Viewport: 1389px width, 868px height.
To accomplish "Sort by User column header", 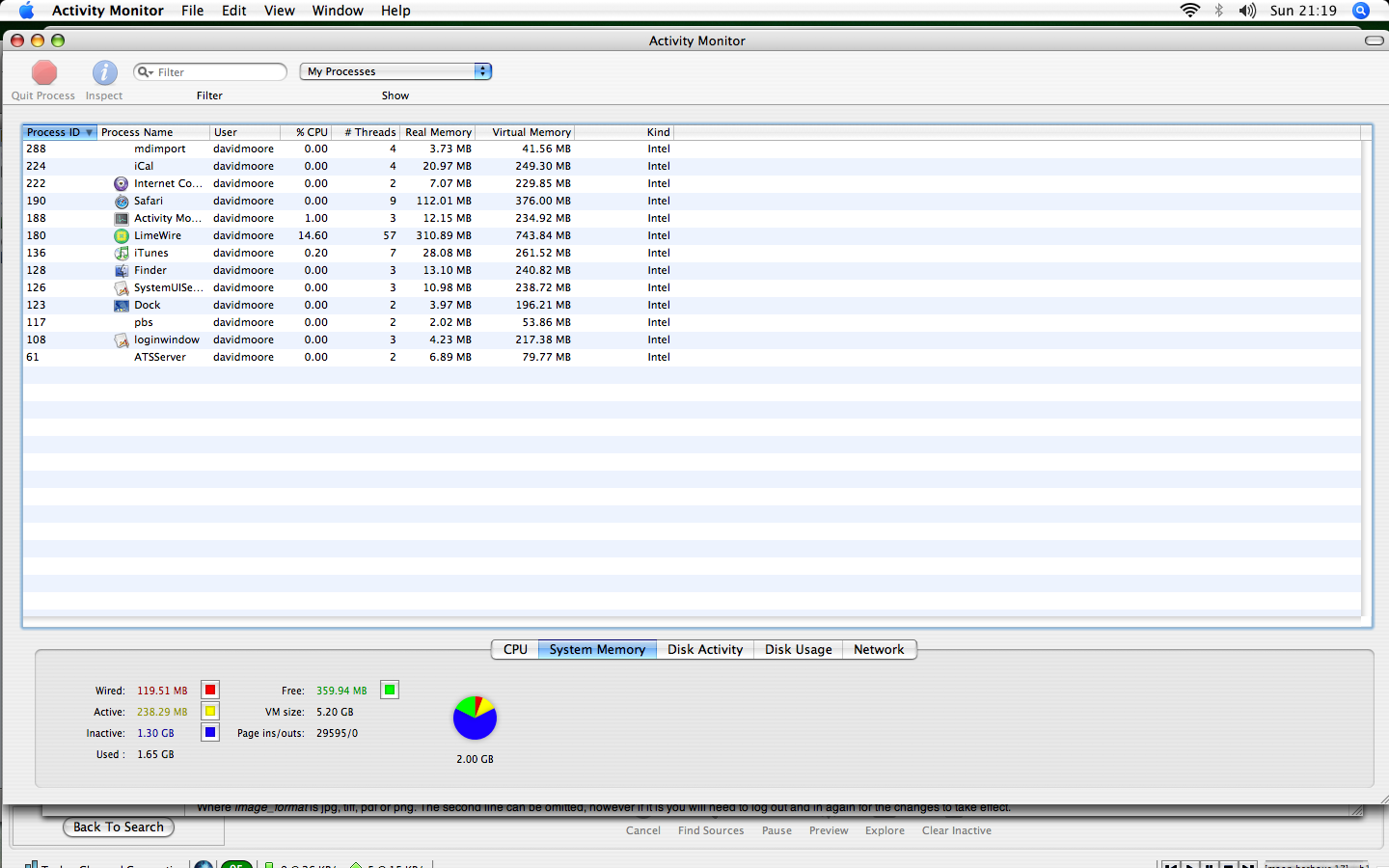I will coord(245,132).
